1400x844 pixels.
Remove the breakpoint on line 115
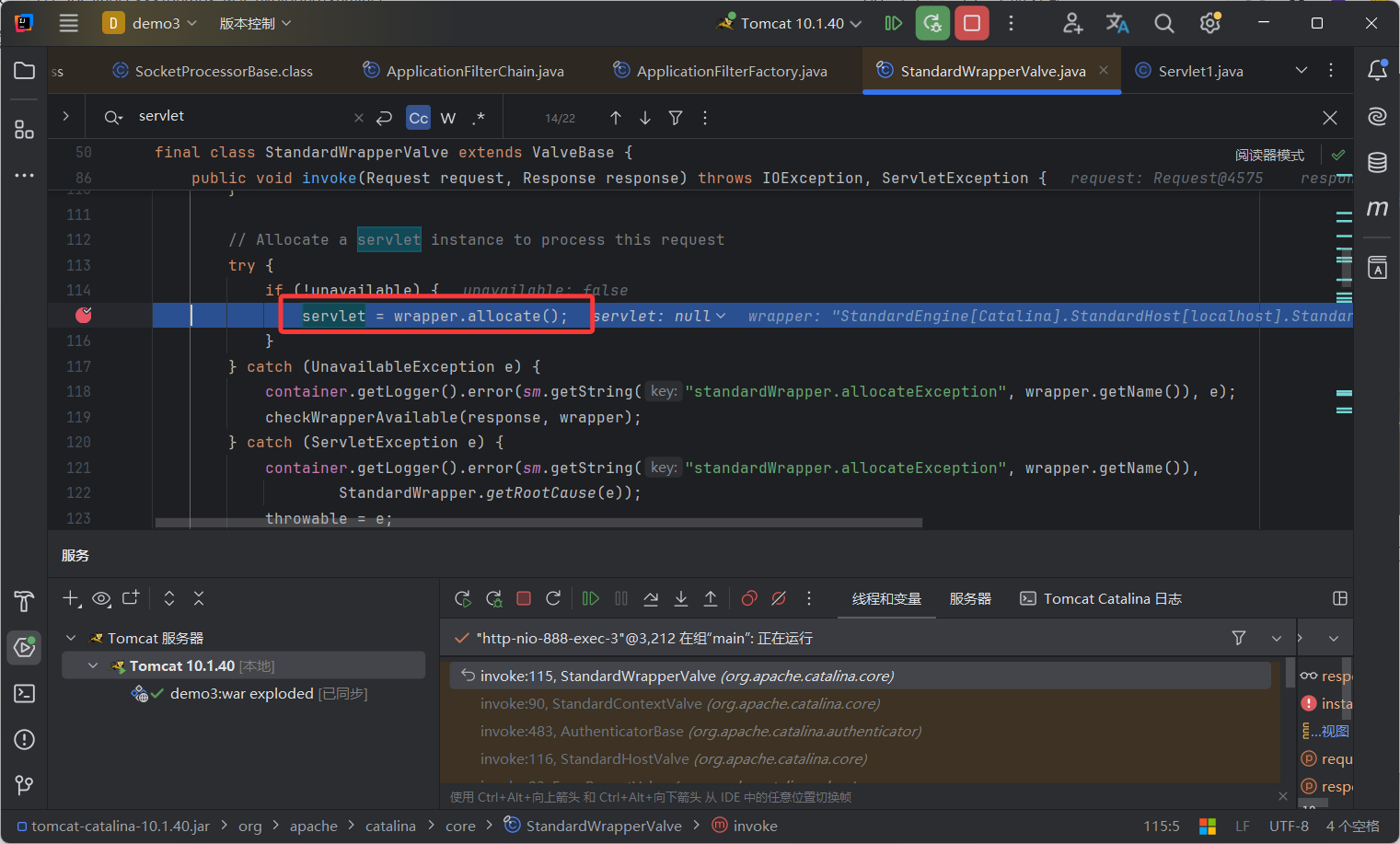click(x=84, y=316)
